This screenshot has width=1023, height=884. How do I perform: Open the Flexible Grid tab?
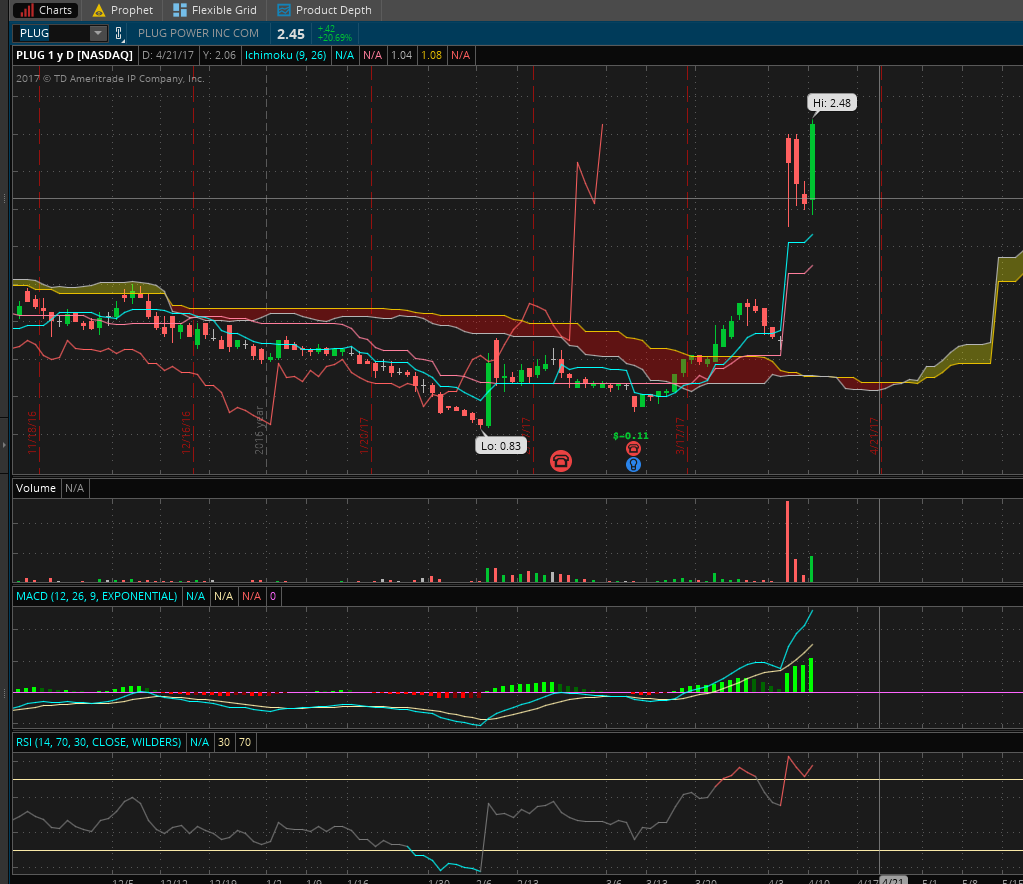point(214,10)
